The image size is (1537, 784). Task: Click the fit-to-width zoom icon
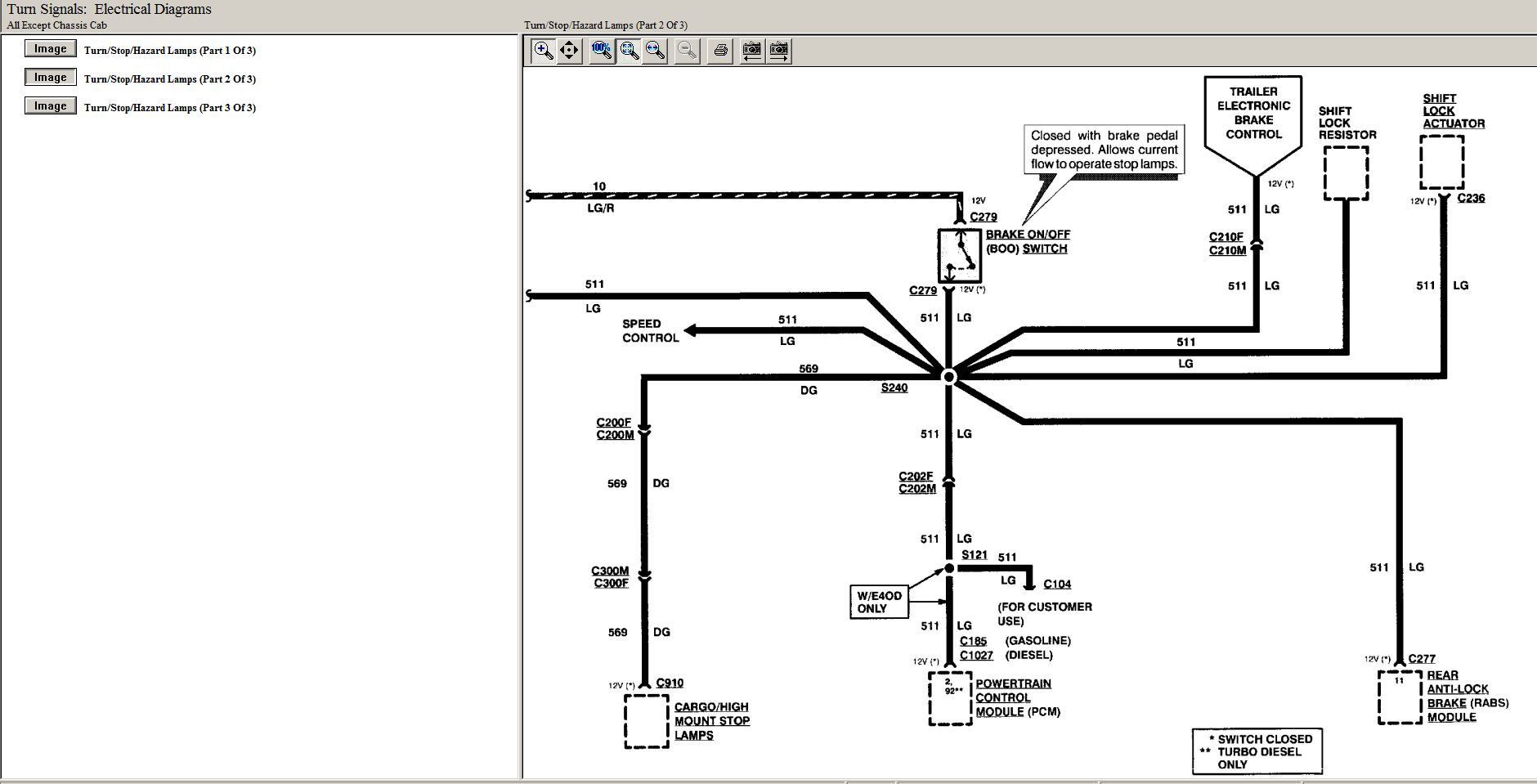[655, 51]
